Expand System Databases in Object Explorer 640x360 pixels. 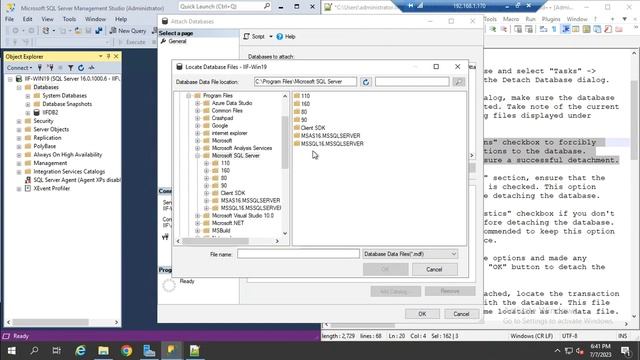pos(28,96)
